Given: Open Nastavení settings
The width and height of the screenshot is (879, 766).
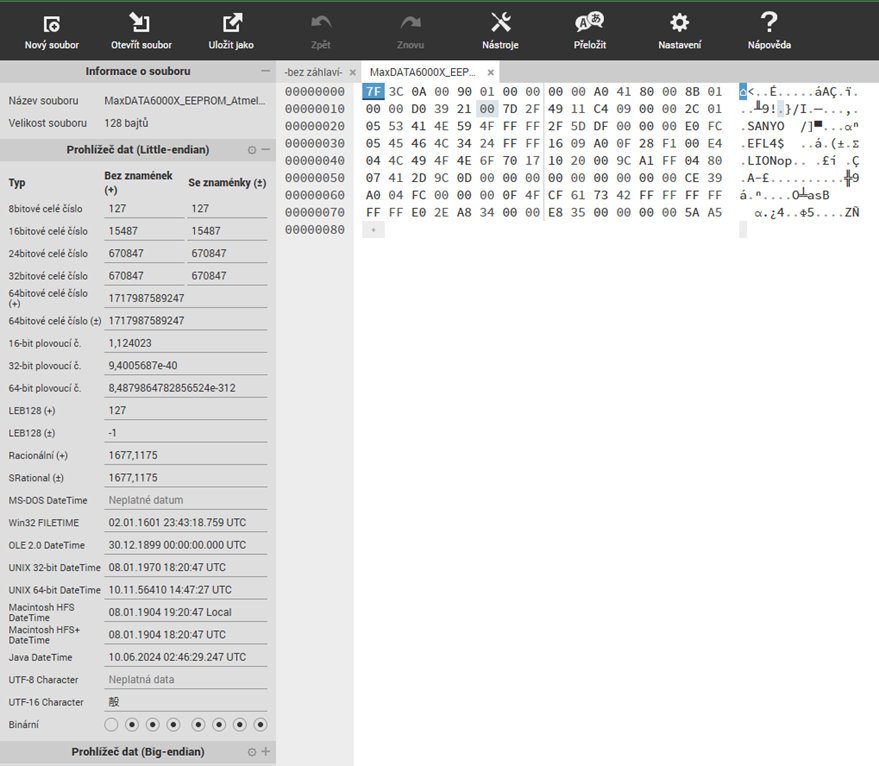Looking at the screenshot, I should tap(679, 31).
